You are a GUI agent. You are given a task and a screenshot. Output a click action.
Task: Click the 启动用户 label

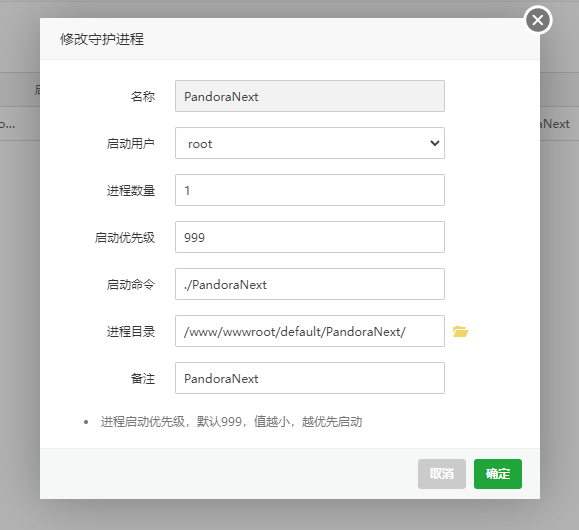click(x=131, y=143)
